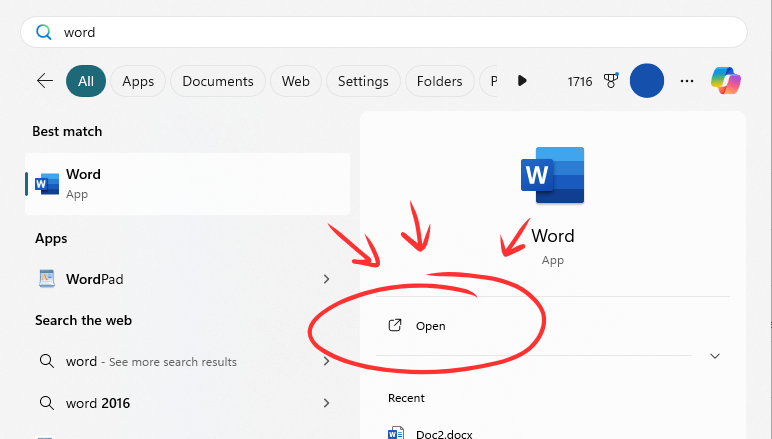Expand the "word 2016" suggestion chevron

326,403
